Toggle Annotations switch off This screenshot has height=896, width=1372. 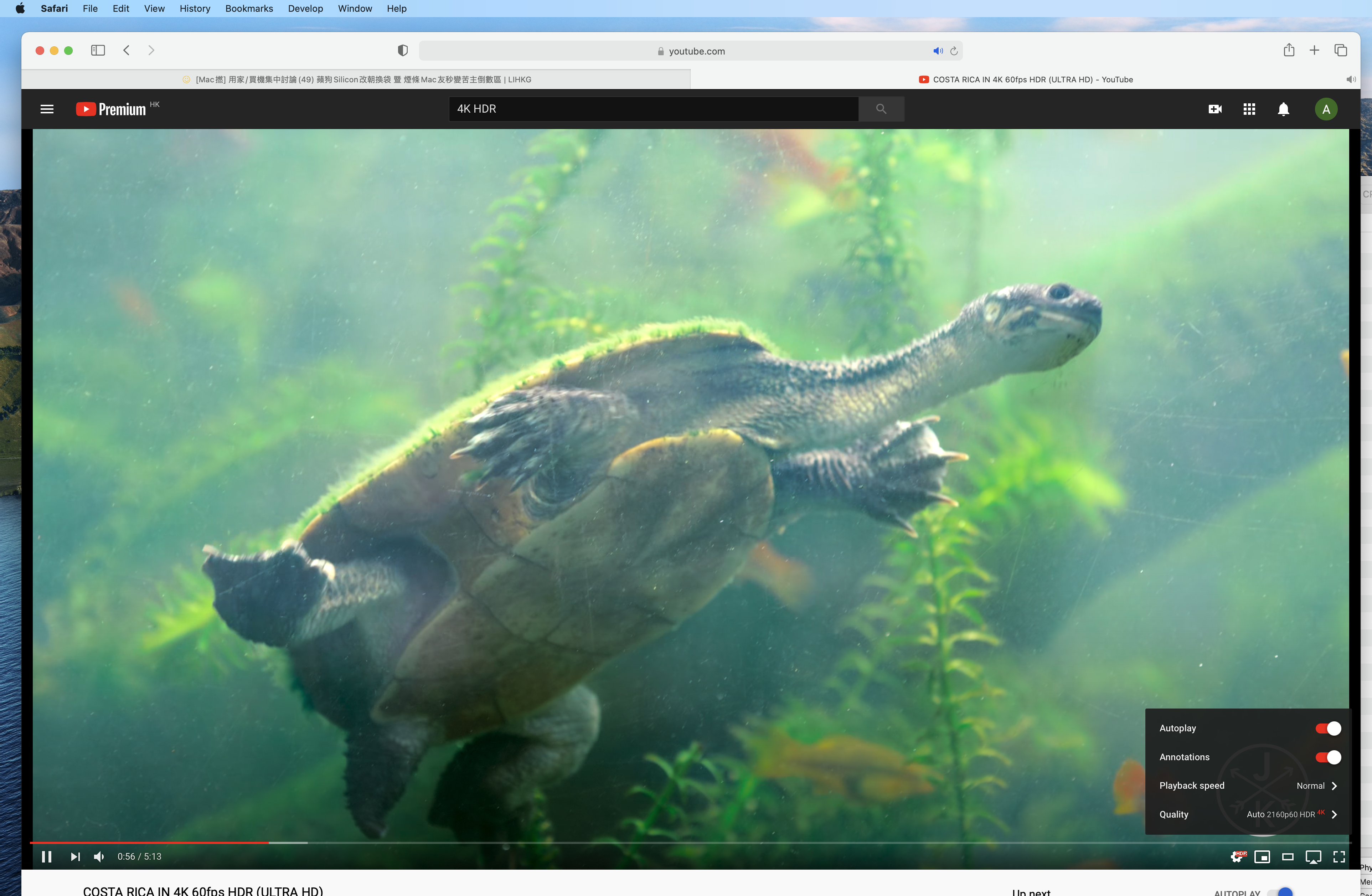(1327, 757)
